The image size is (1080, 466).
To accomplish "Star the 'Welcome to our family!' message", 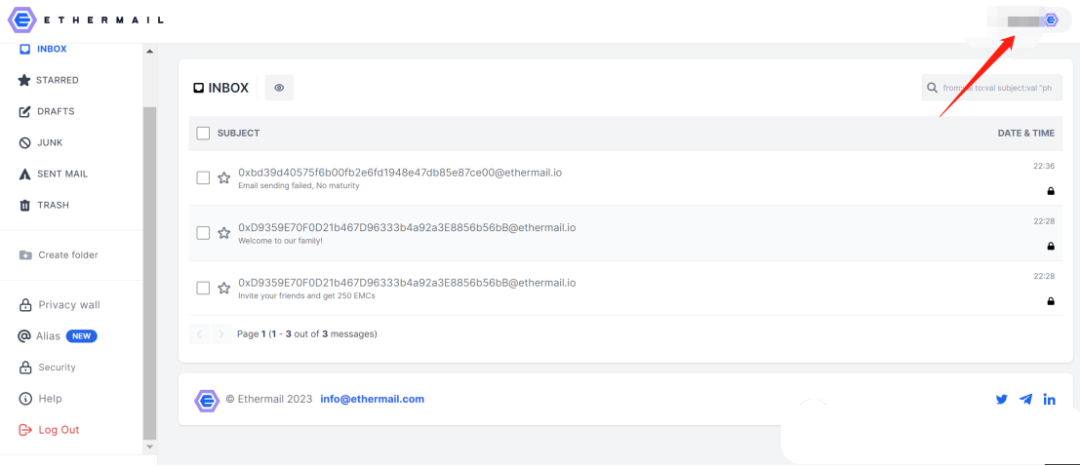I will click(223, 233).
